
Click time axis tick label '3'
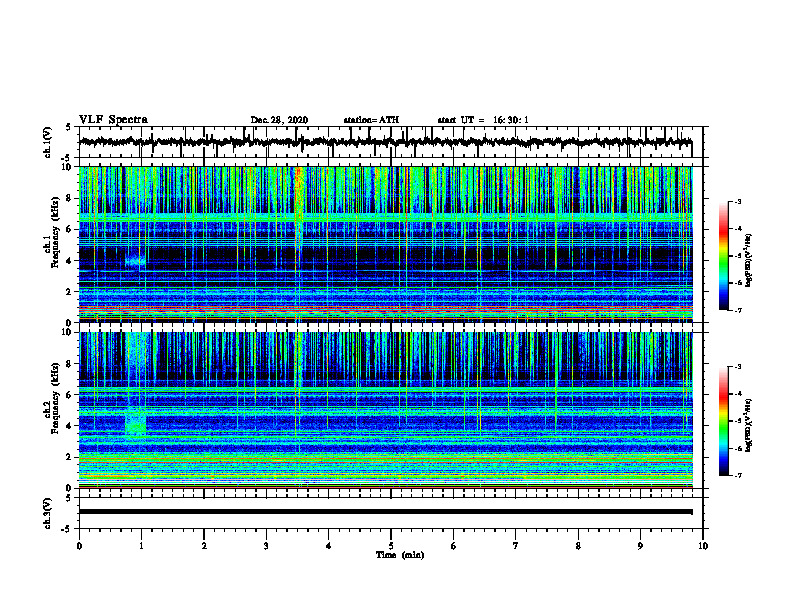(266, 546)
